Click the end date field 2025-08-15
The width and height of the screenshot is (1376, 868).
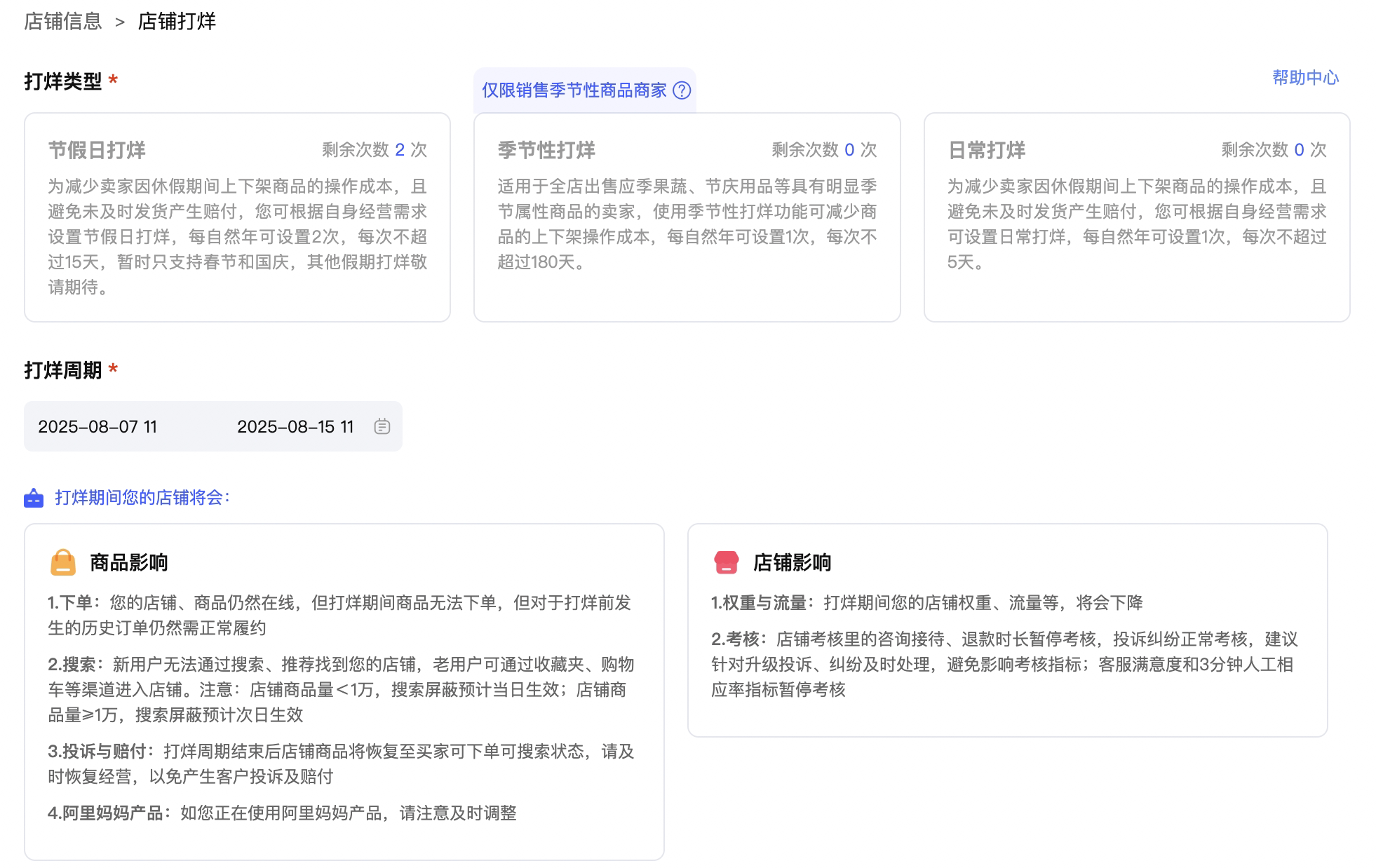coord(295,426)
